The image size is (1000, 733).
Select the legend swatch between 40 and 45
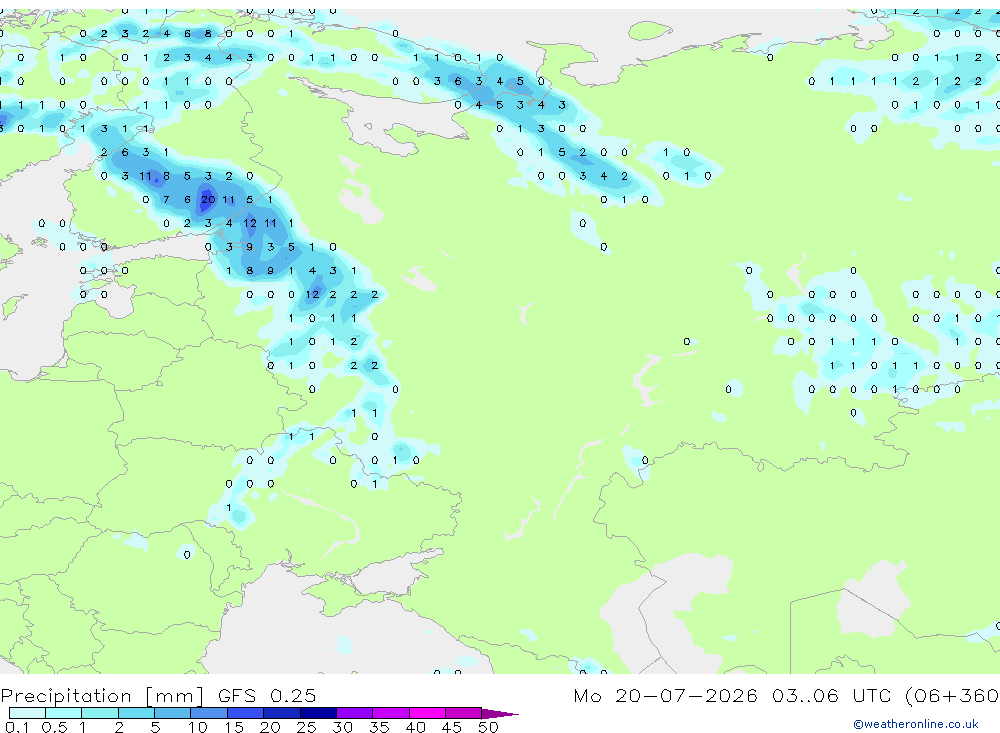pos(427,713)
